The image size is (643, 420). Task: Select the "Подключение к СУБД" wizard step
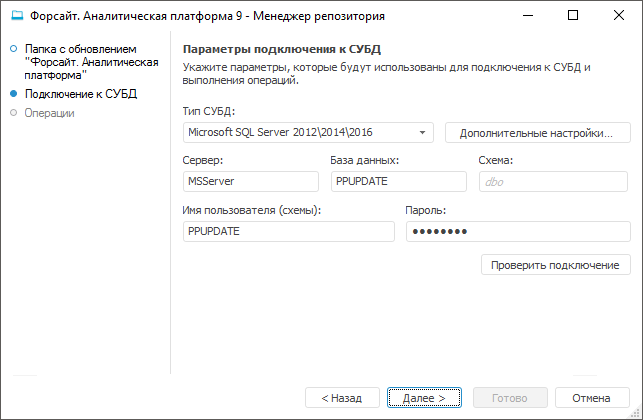pos(80,94)
